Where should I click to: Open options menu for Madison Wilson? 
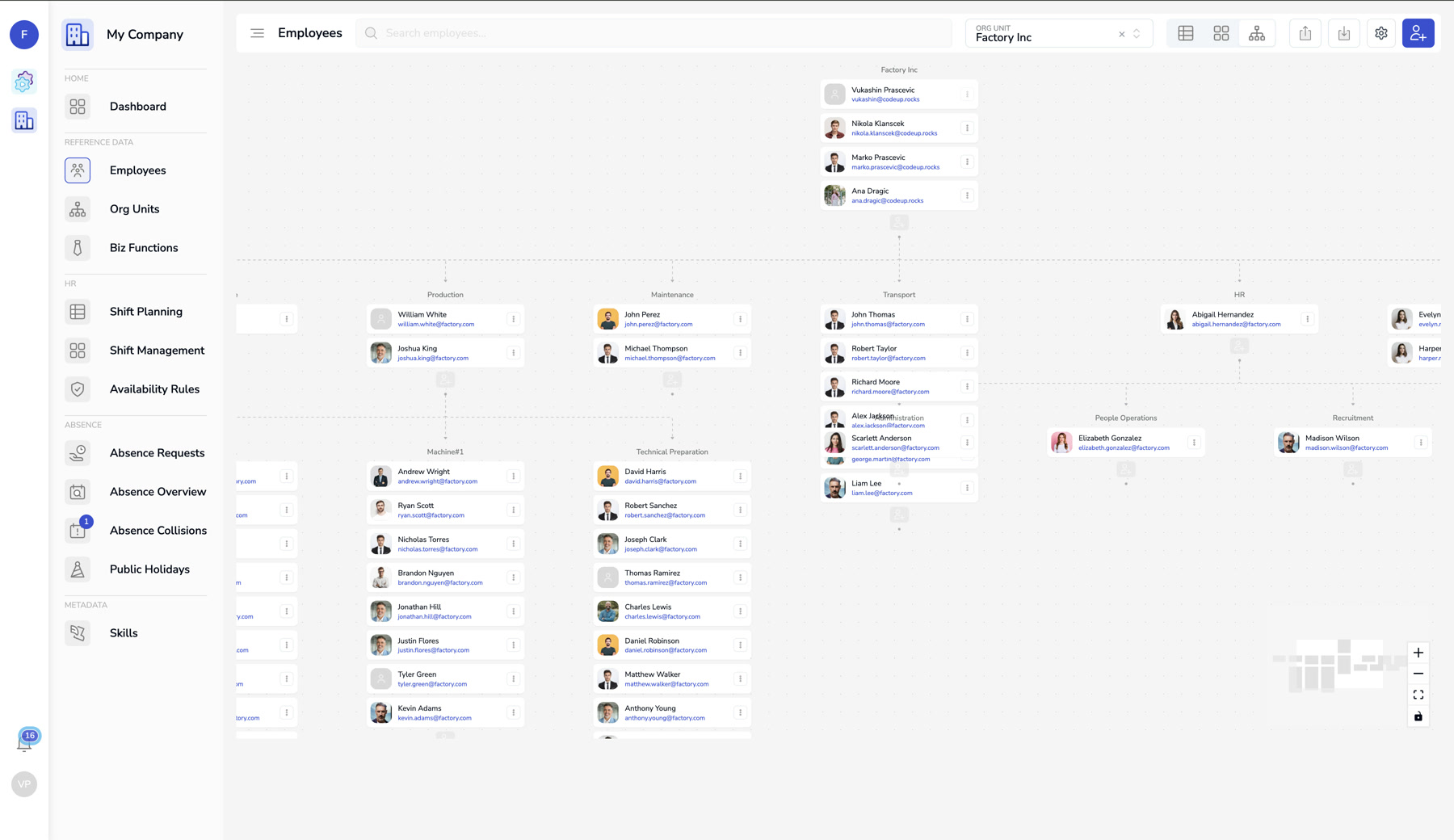point(1420,443)
